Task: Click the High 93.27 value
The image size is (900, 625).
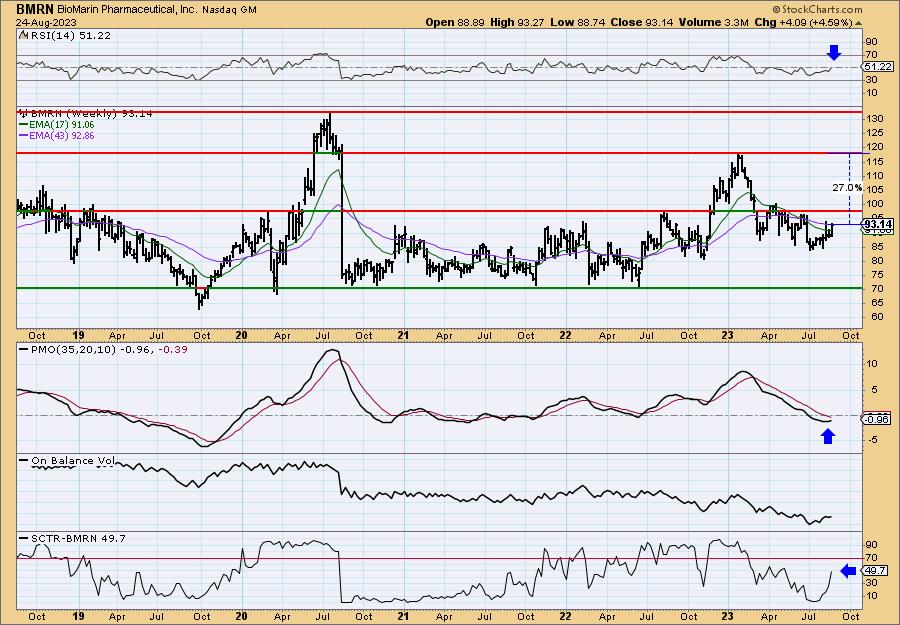Action: (x=518, y=22)
